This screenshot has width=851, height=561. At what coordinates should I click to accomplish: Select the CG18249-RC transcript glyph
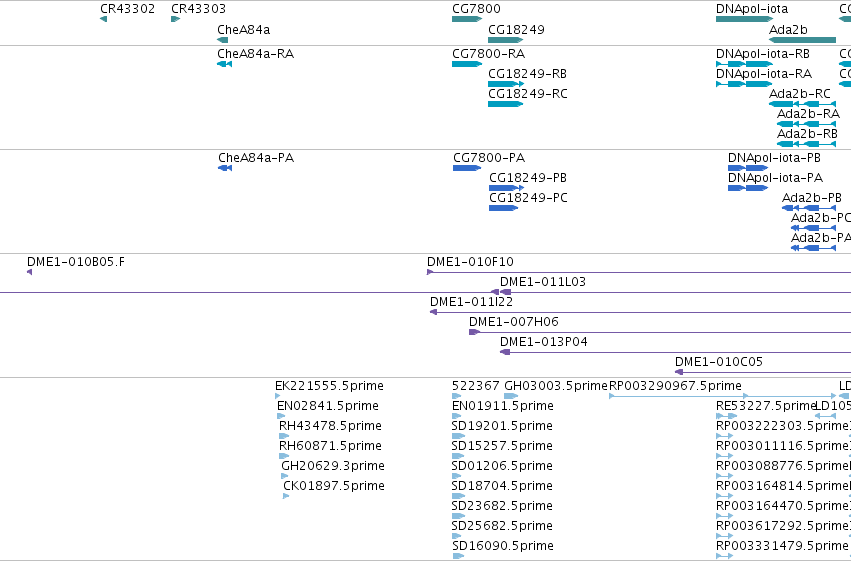(x=505, y=104)
